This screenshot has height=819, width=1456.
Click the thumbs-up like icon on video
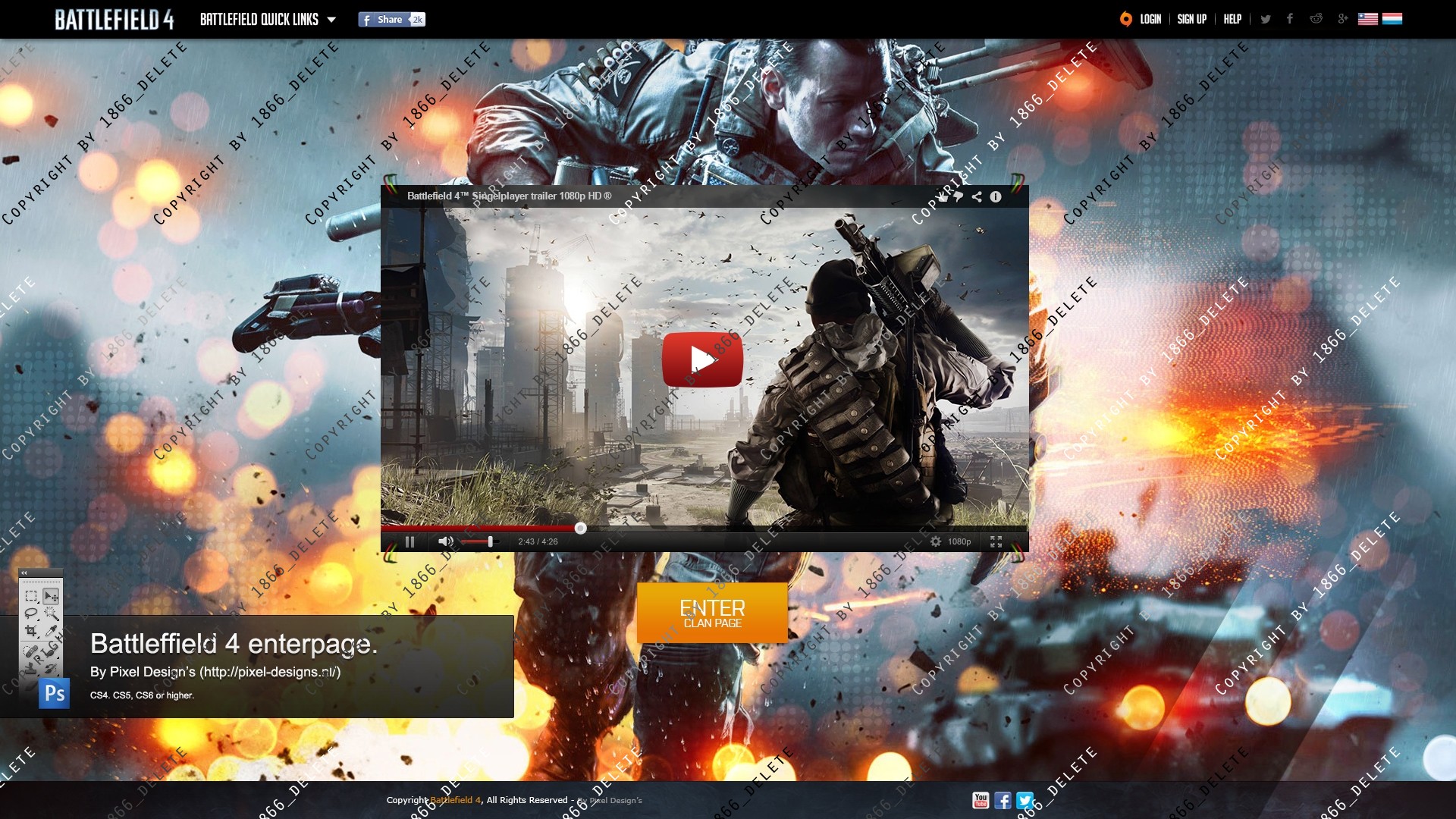point(943,198)
